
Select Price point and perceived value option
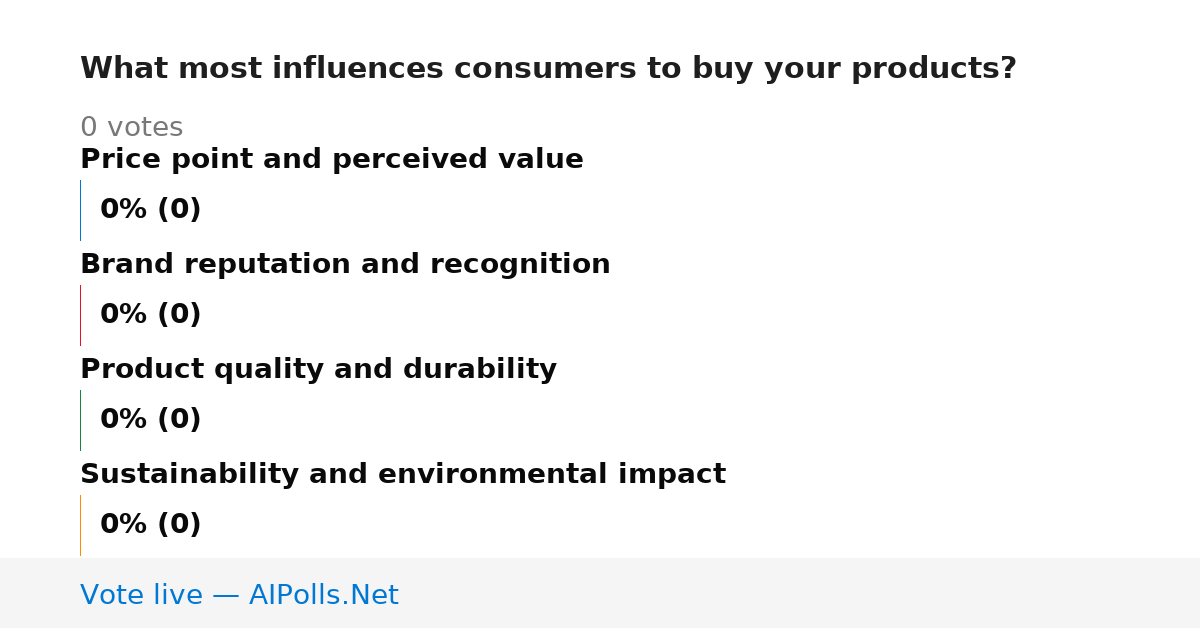[331, 160]
